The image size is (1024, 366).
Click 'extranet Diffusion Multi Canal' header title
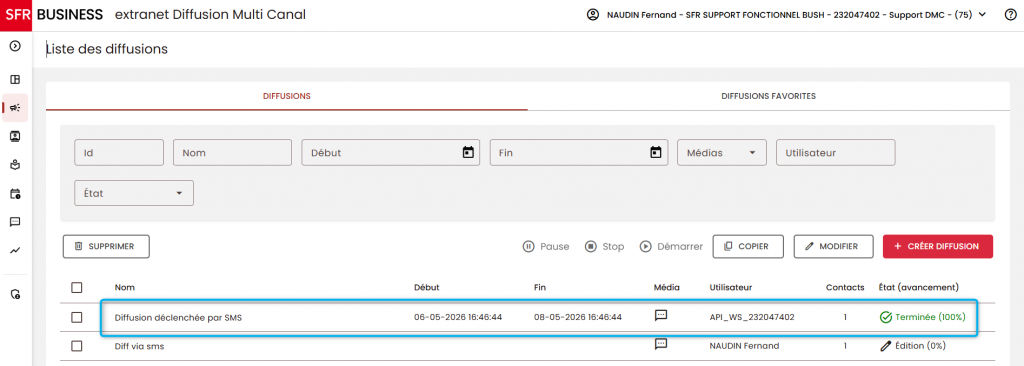(210, 14)
